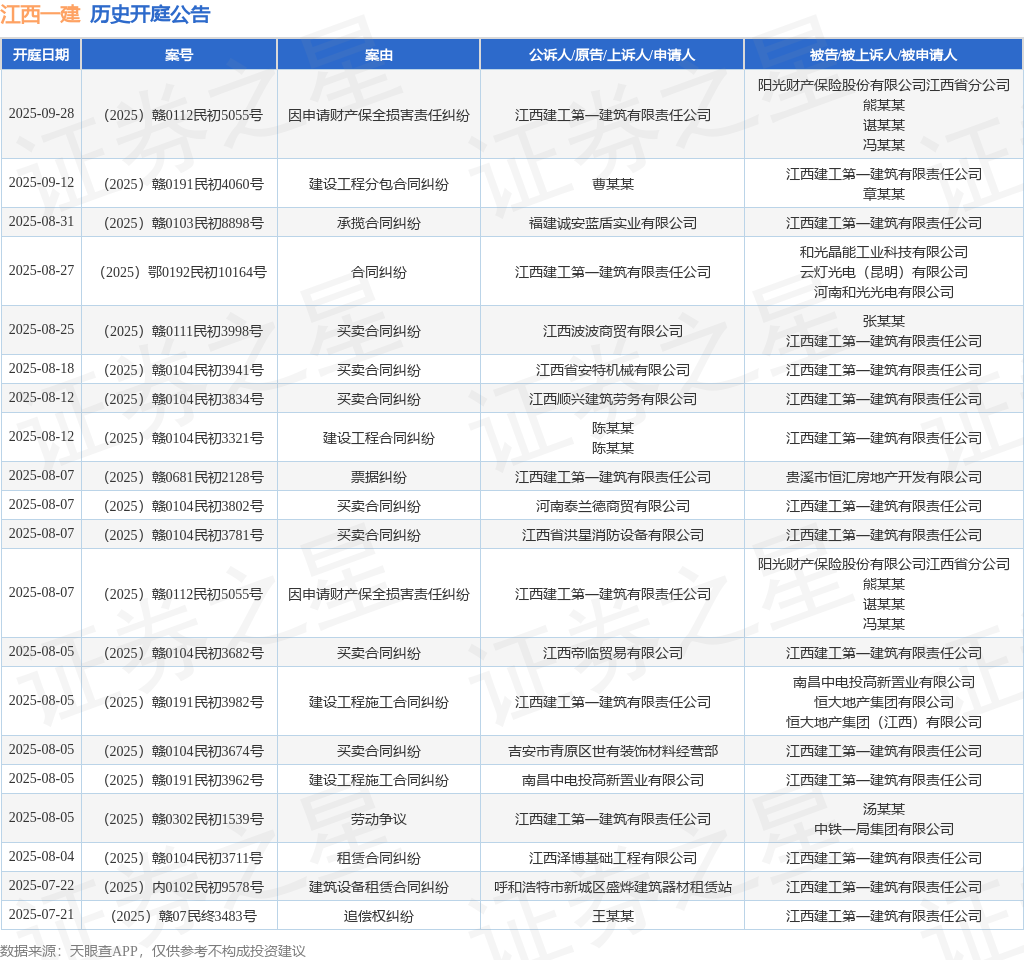Viewport: 1024px width, 960px height.
Task: Click plaintiff 王某某
Action: pos(613,916)
